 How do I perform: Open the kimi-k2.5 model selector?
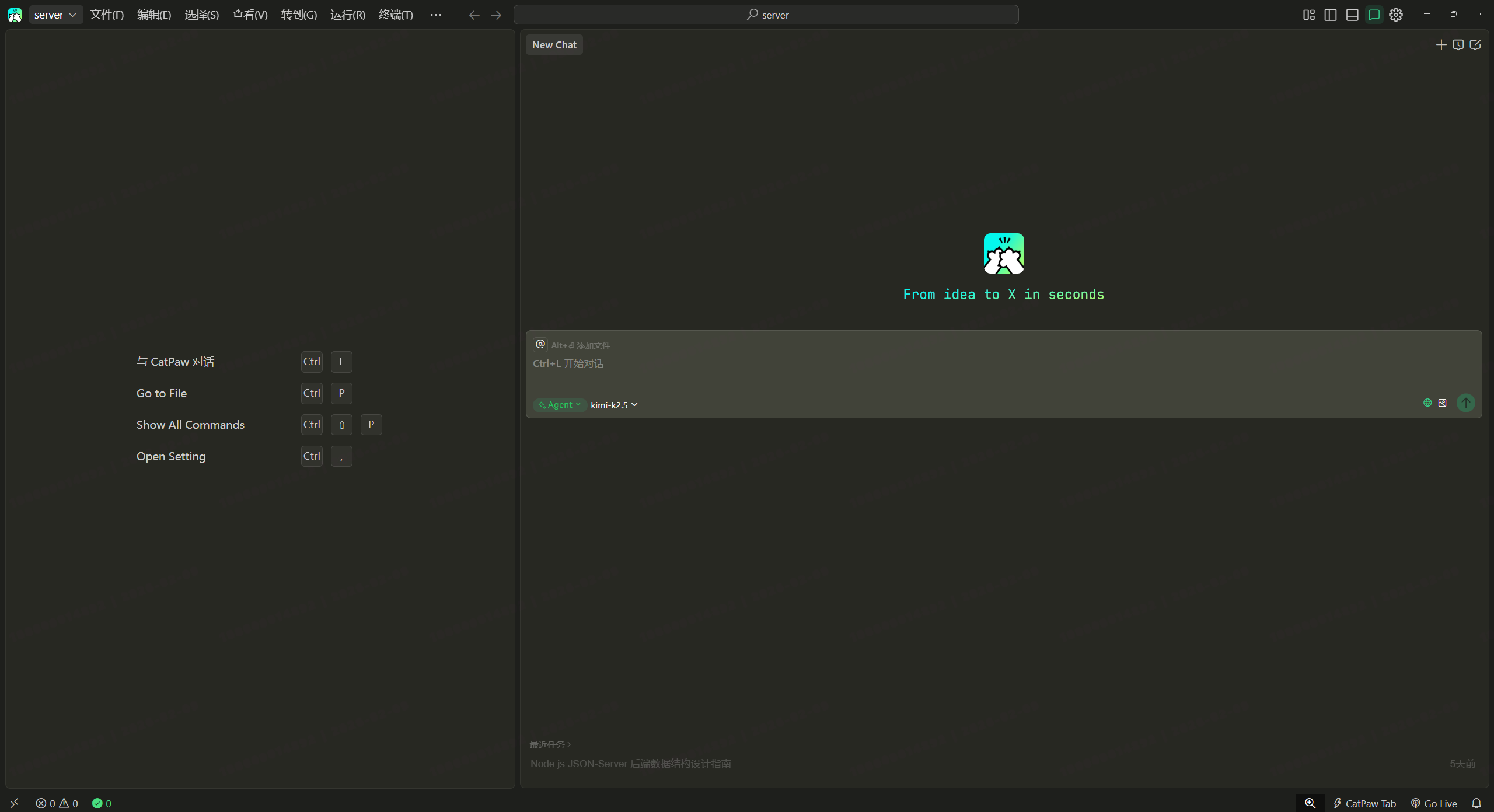[614, 405]
